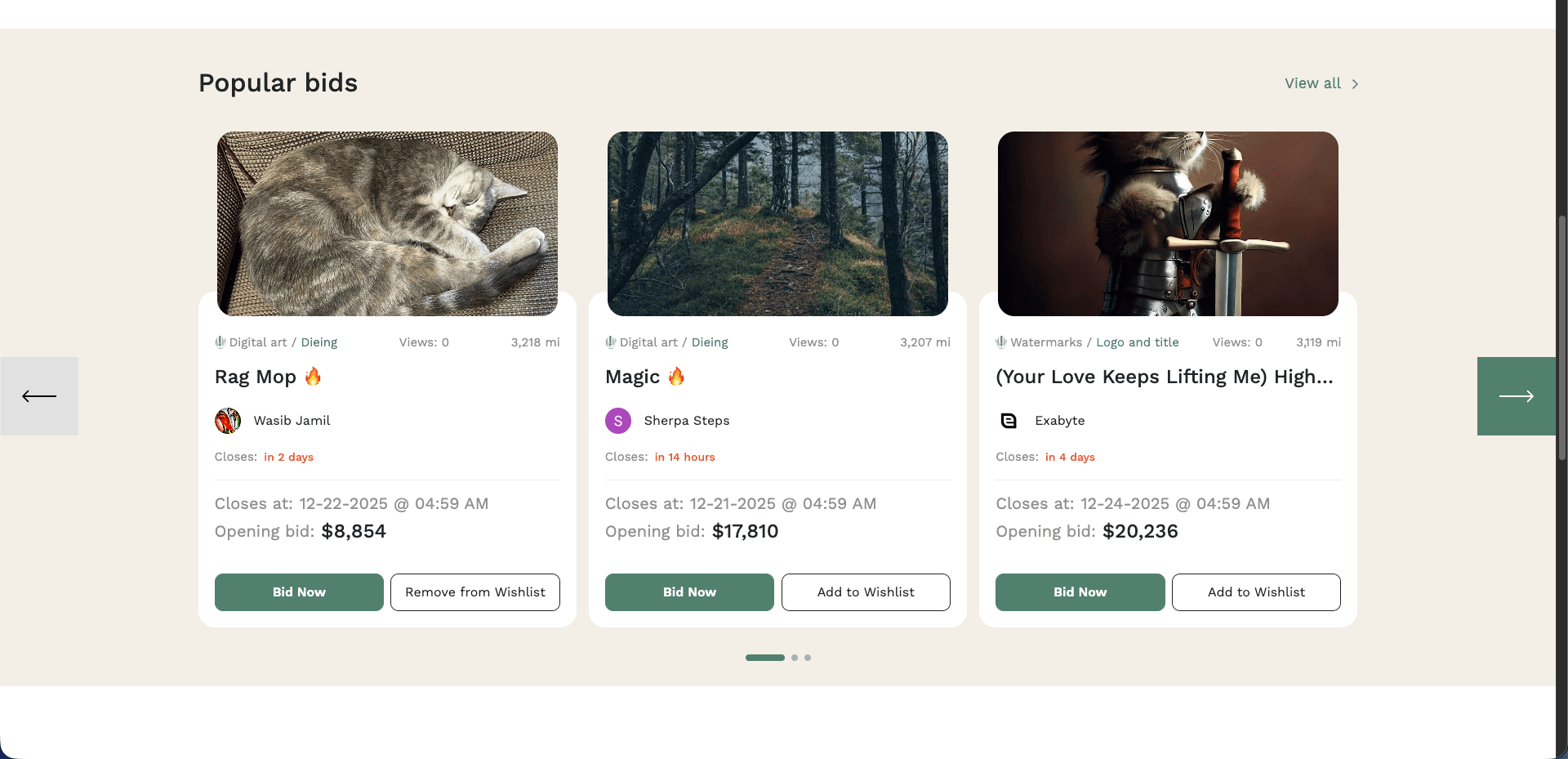Screen dimensions: 1568x759
Task: Click the page vertical scrollbar
Action: point(1561,337)
